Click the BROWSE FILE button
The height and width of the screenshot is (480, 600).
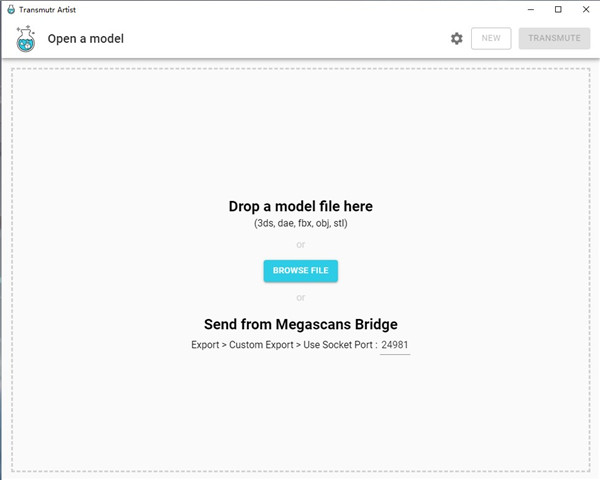point(300,271)
